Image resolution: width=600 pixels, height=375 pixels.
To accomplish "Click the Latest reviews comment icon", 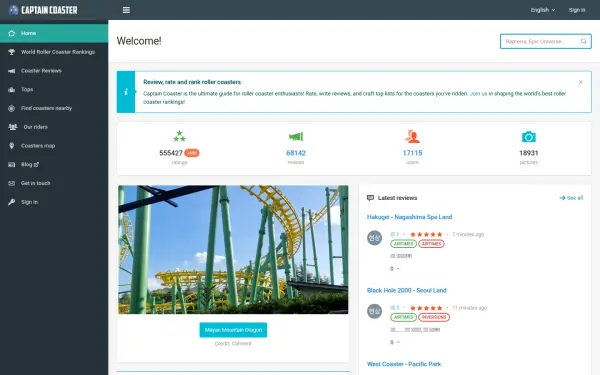I will [x=370, y=198].
